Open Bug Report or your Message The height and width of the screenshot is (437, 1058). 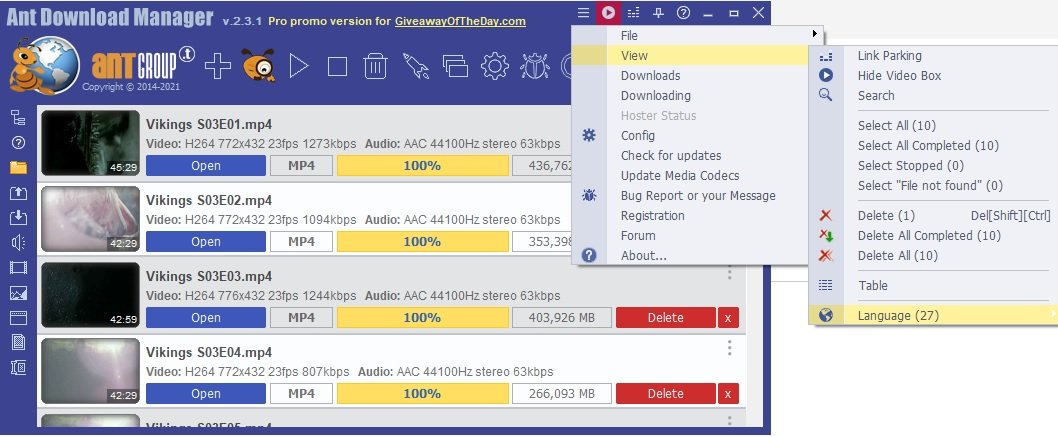(x=698, y=196)
